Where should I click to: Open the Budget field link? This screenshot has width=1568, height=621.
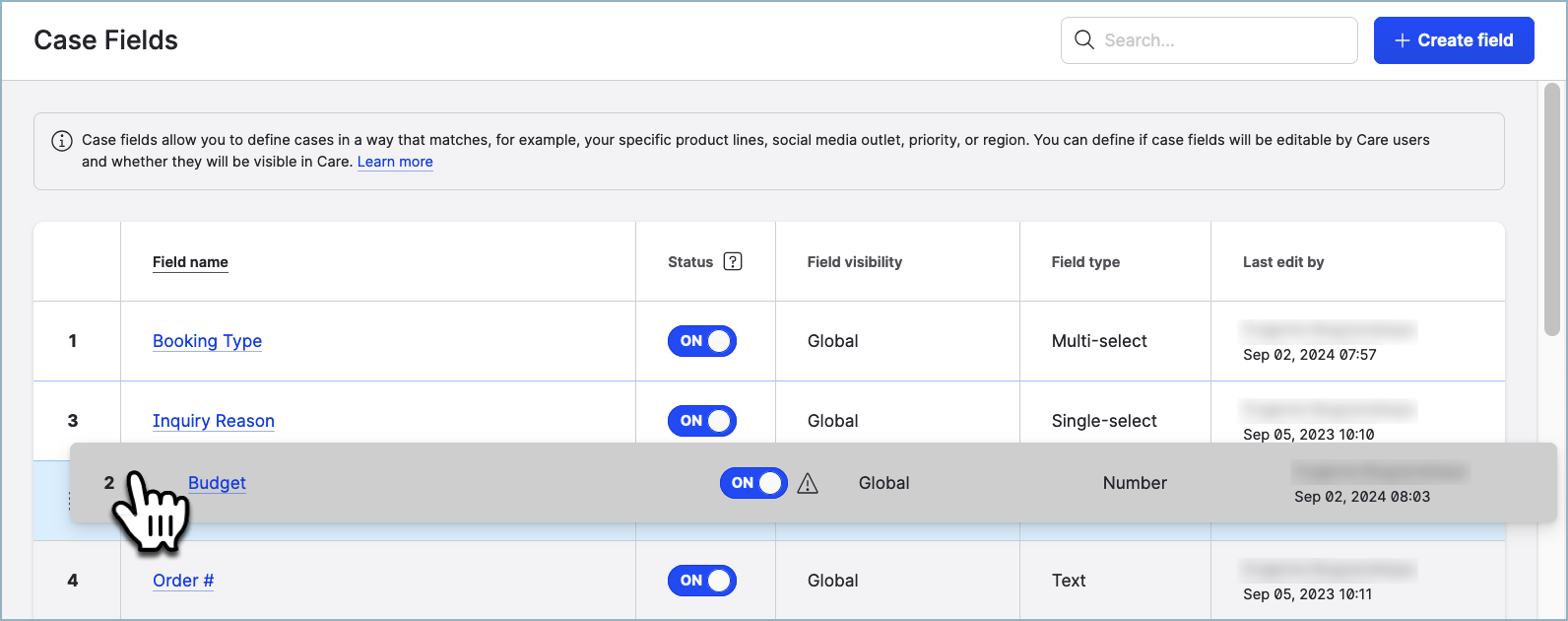(x=217, y=483)
